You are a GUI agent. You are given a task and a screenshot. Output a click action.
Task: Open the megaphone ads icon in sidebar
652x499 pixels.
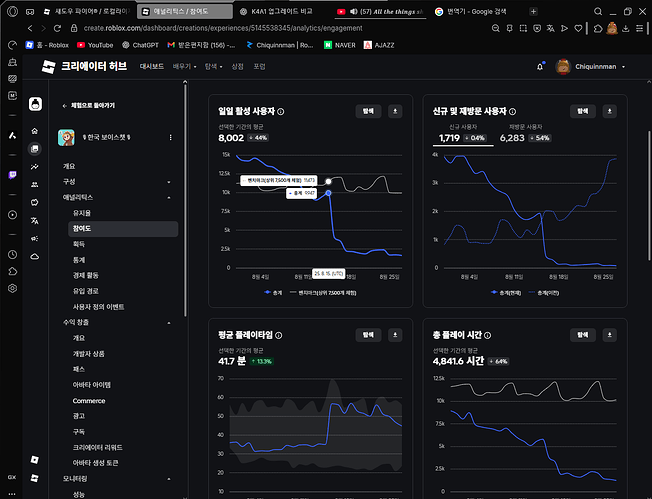coord(35,239)
